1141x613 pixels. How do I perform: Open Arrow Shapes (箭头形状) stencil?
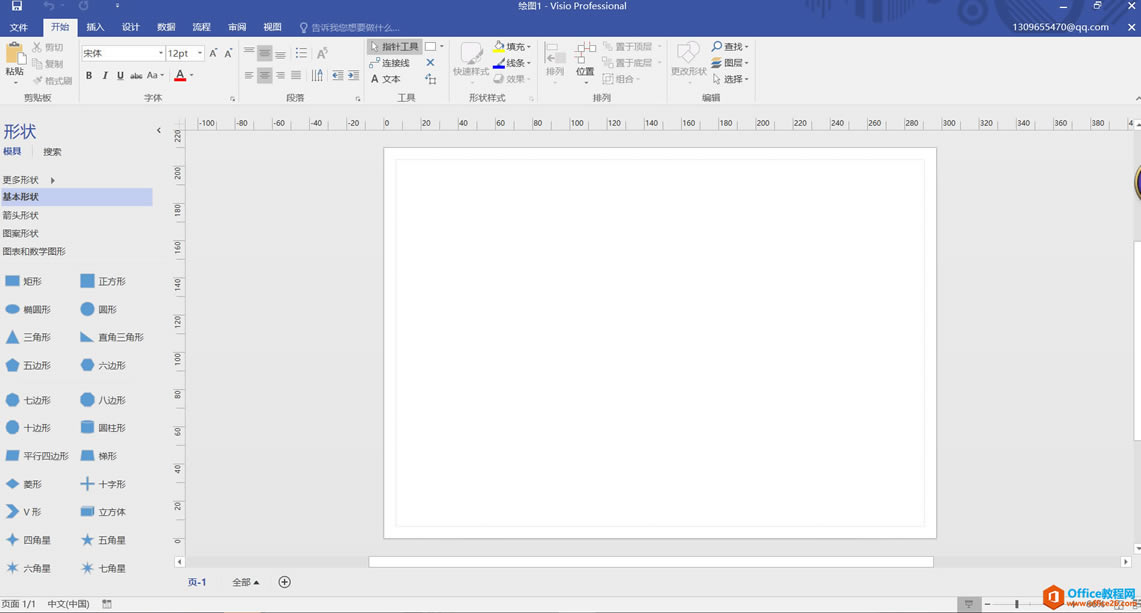coord(21,215)
